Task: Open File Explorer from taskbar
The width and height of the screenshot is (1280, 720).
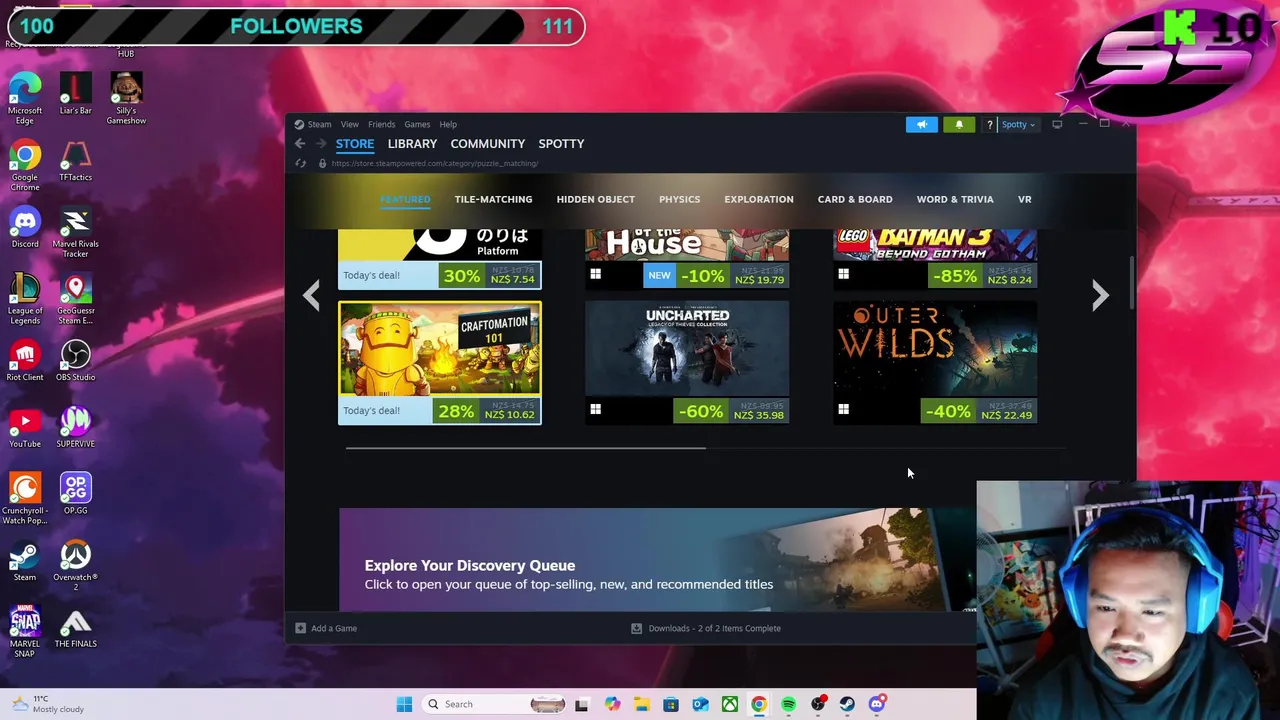Action: 641,704
